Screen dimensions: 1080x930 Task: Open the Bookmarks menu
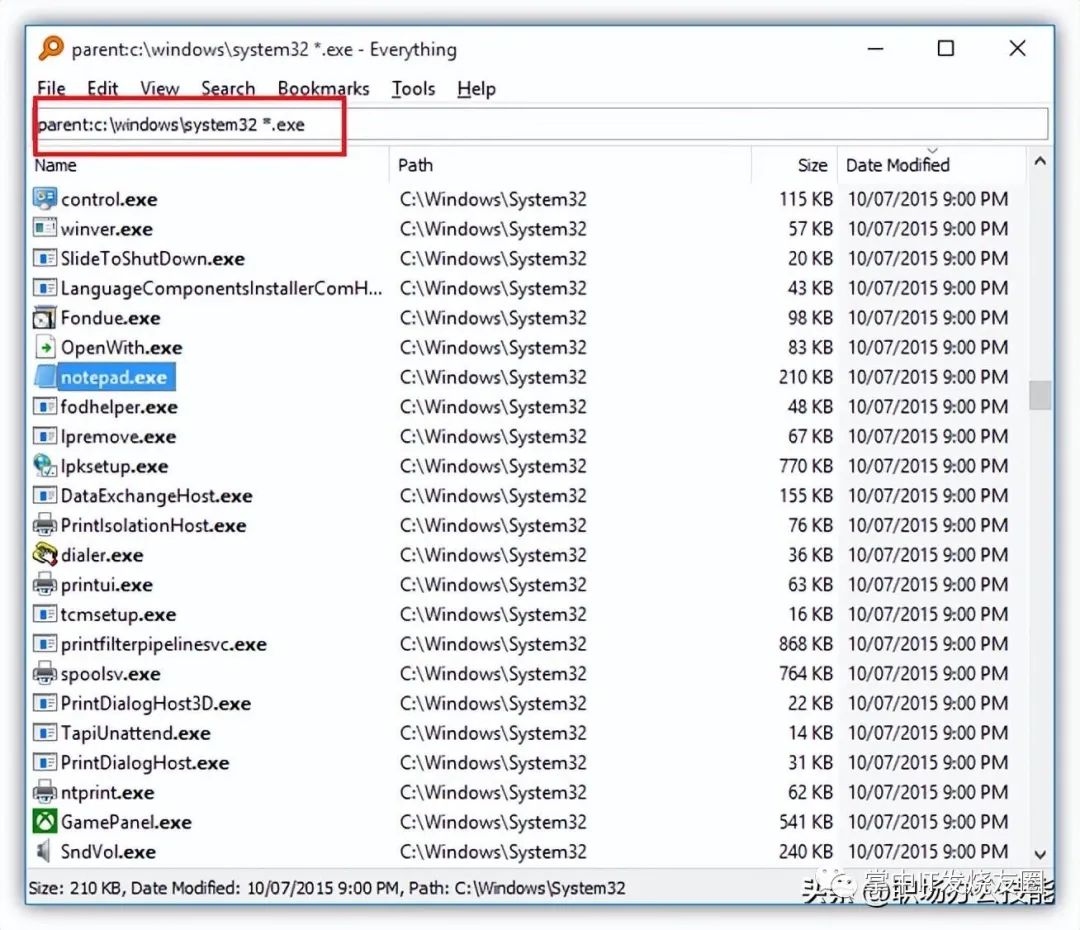point(324,88)
